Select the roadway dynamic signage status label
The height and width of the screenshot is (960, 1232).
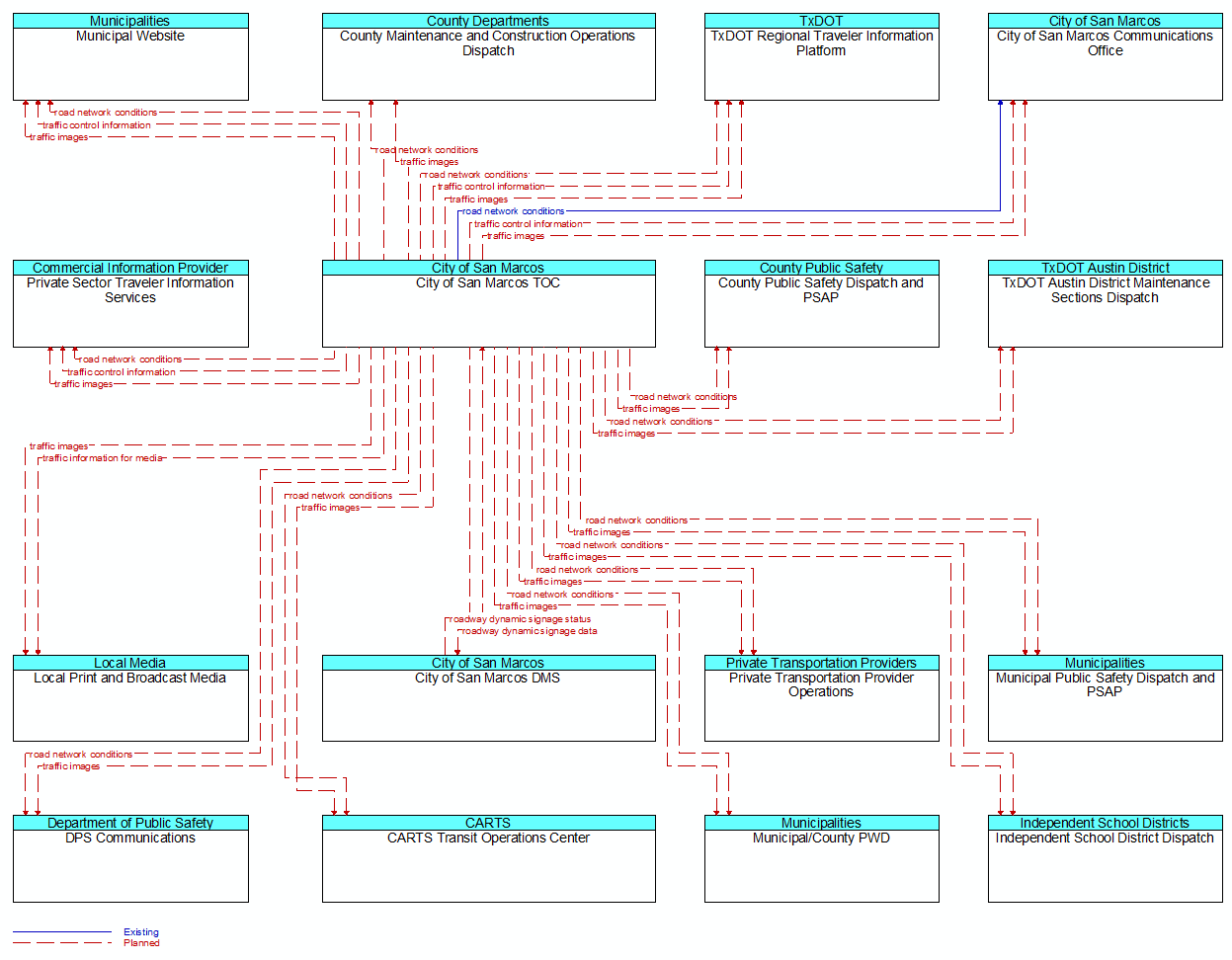pos(521,619)
